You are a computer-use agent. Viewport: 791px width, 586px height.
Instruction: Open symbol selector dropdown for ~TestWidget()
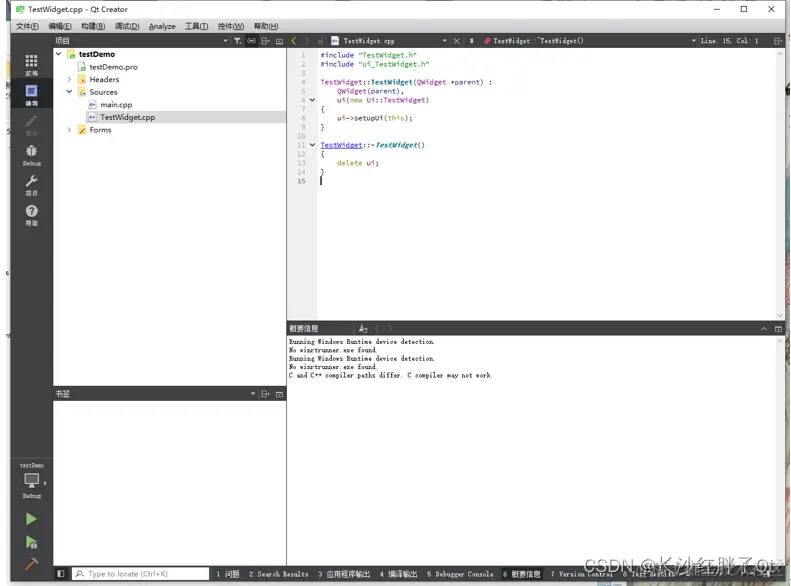694,41
